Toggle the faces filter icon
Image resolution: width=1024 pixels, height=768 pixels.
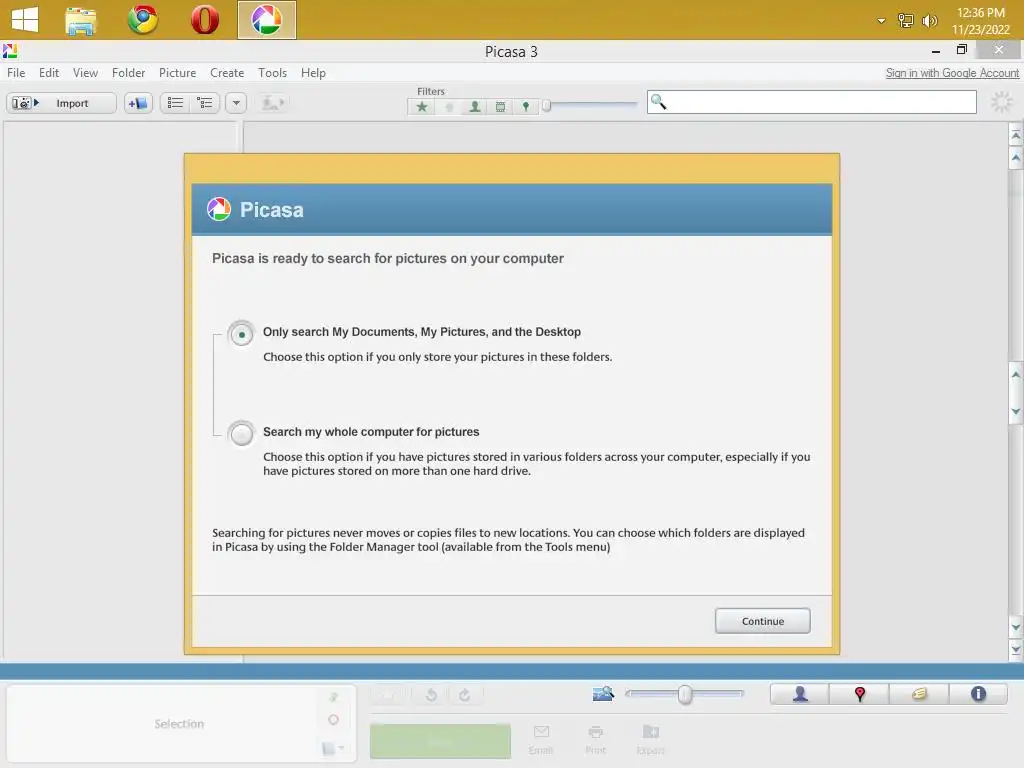point(475,106)
